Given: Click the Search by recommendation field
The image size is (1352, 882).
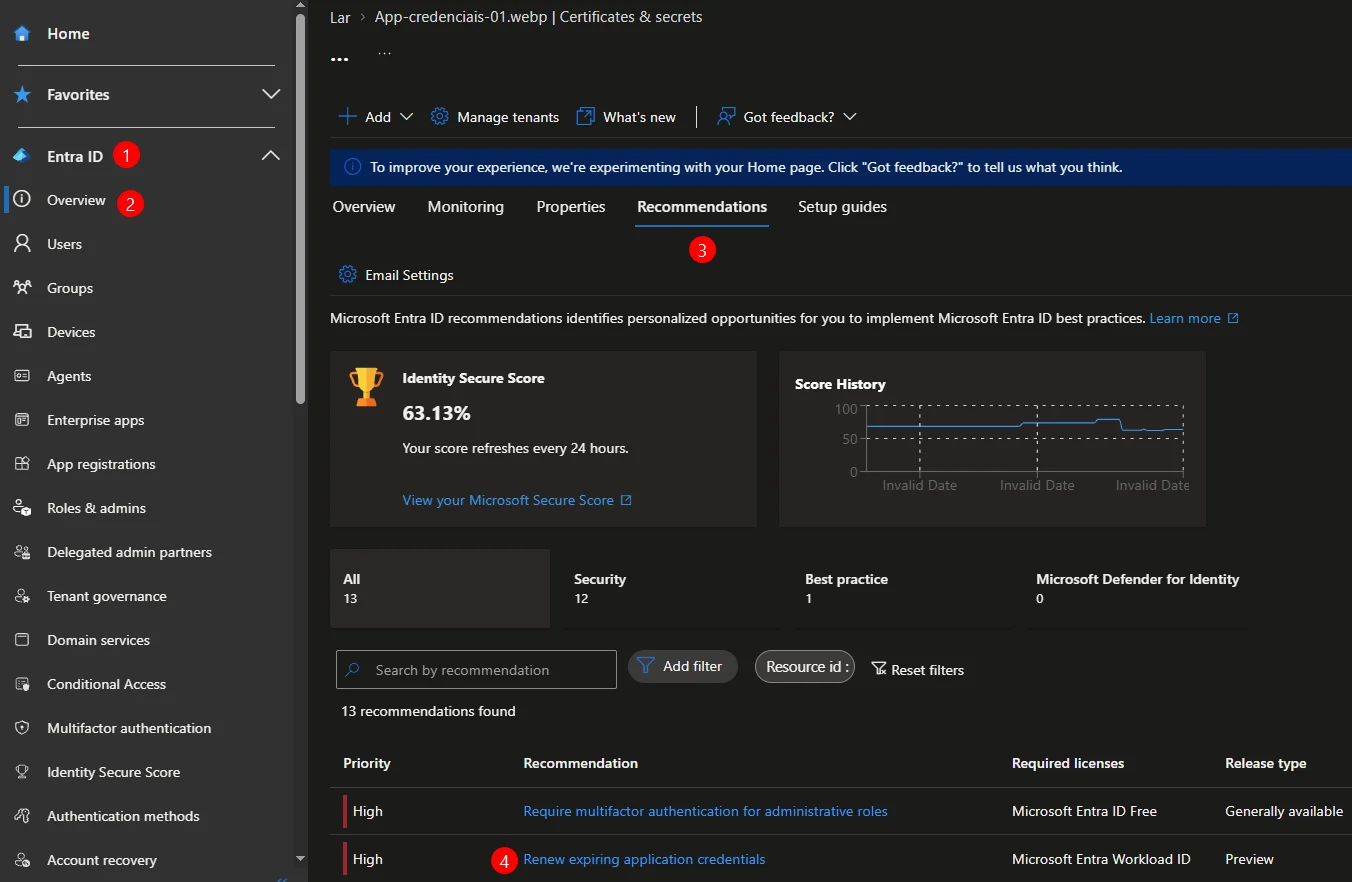Looking at the screenshot, I should pyautogui.click(x=476, y=670).
